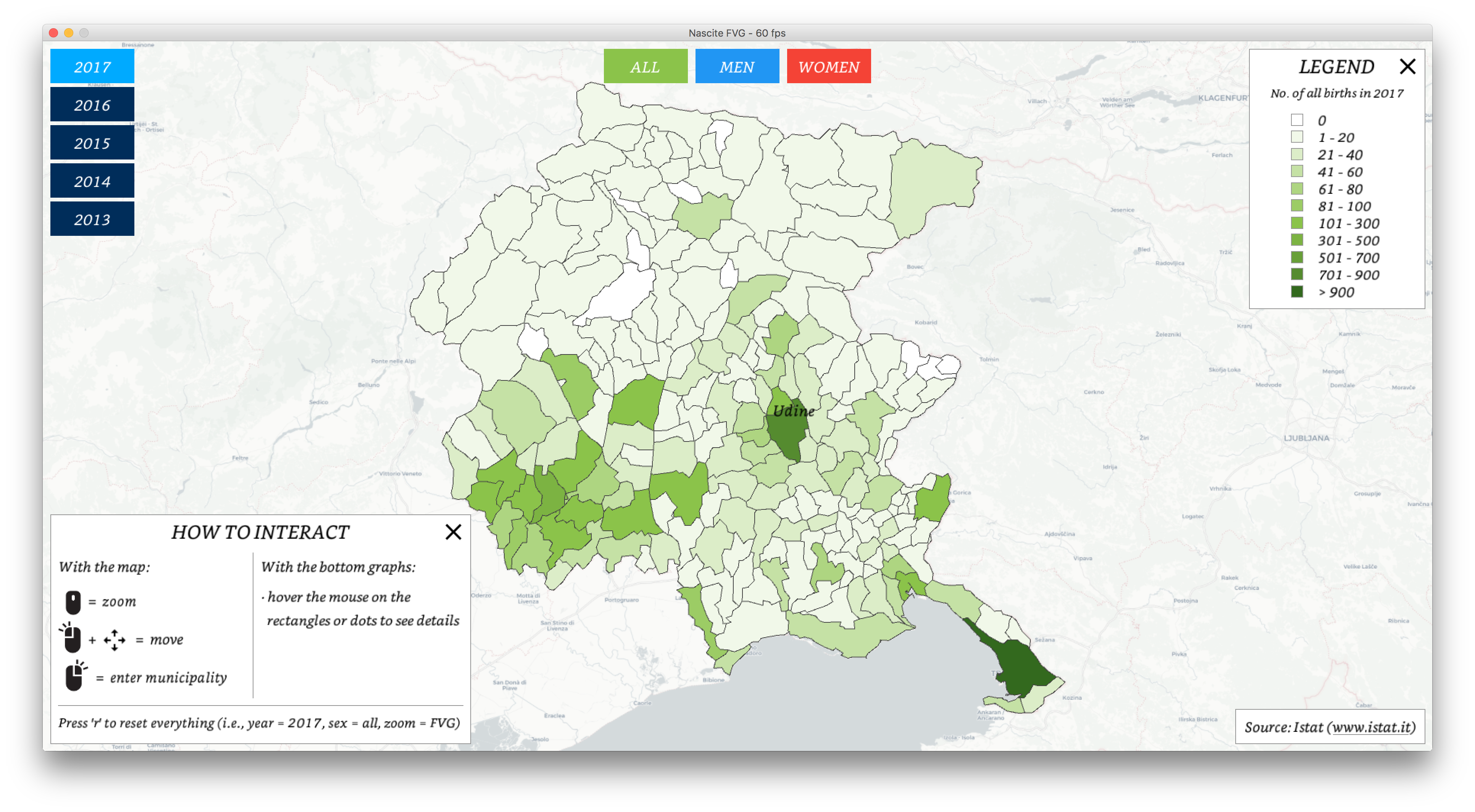Screen dimensions: 1475x812
Task: Click the 0 births white legend swatch
Action: pos(1297,120)
